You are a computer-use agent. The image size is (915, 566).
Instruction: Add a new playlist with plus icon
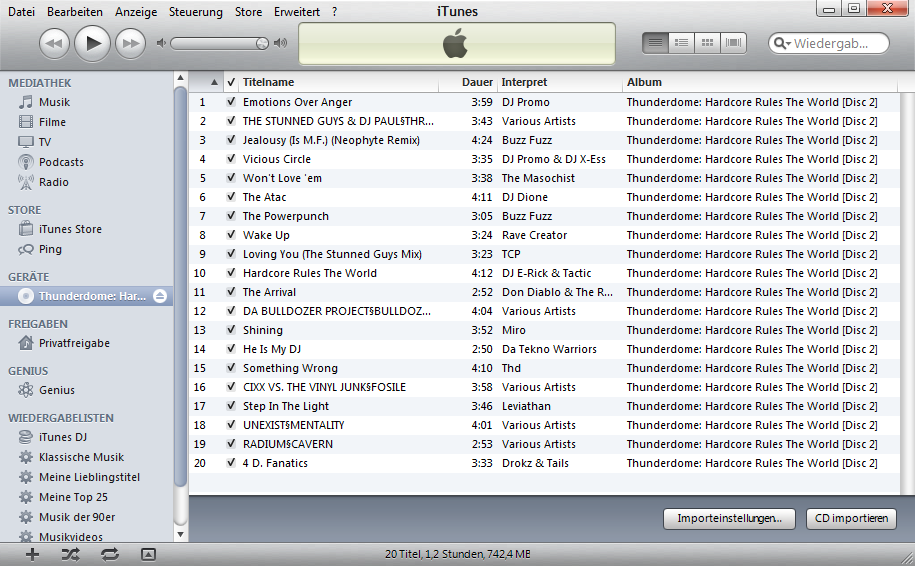pyautogui.click(x=32, y=554)
